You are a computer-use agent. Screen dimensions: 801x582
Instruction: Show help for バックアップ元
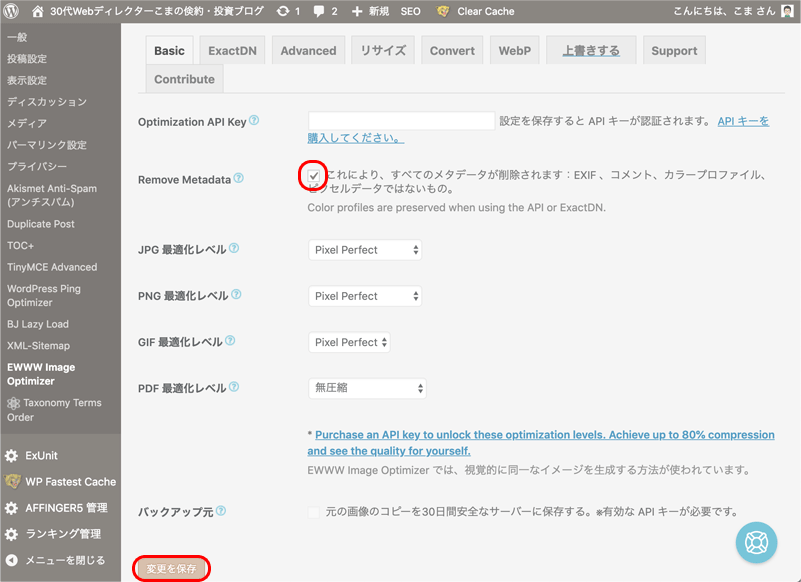pyautogui.click(x=221, y=510)
